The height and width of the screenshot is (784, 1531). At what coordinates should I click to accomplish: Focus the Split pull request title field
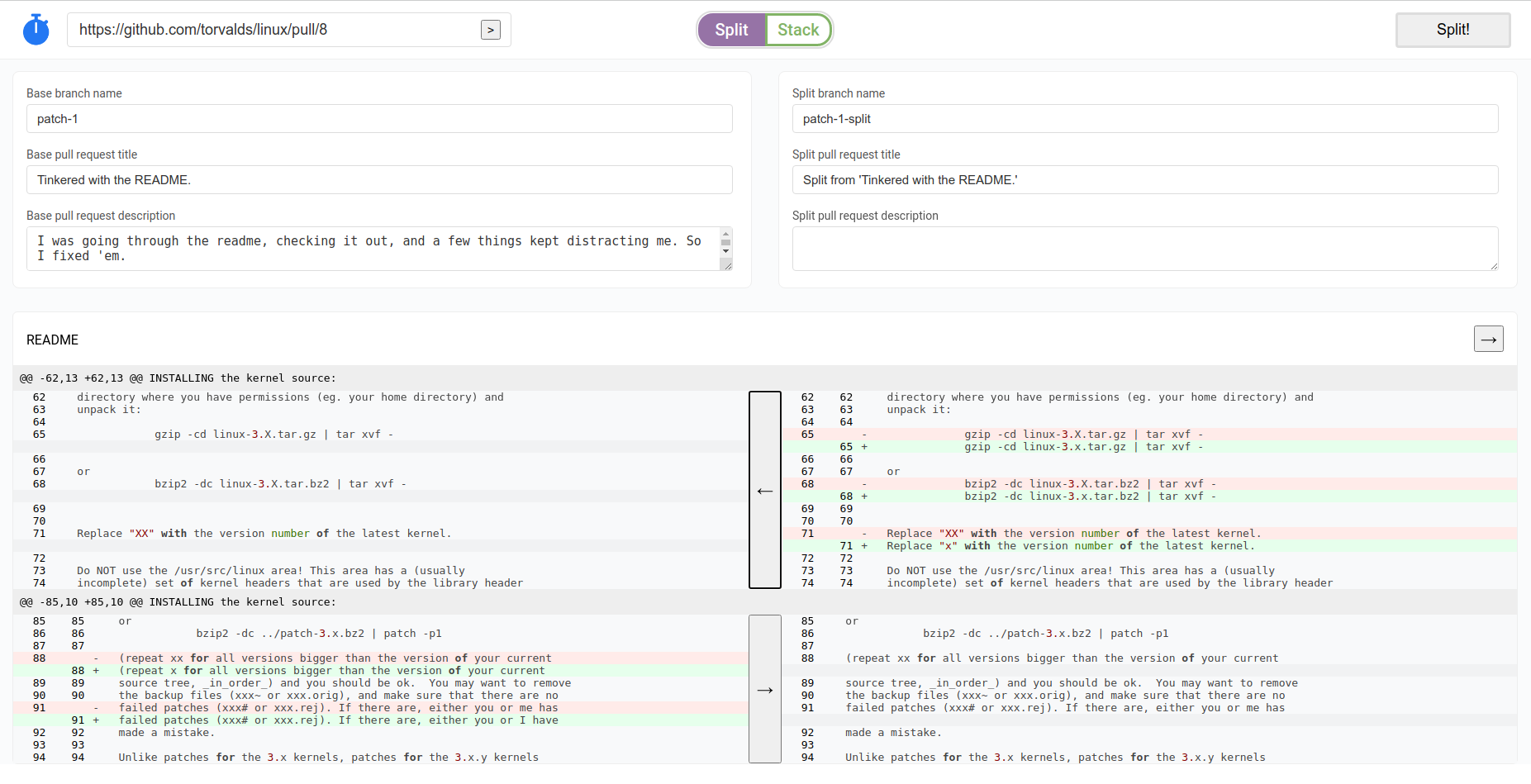click(1145, 180)
